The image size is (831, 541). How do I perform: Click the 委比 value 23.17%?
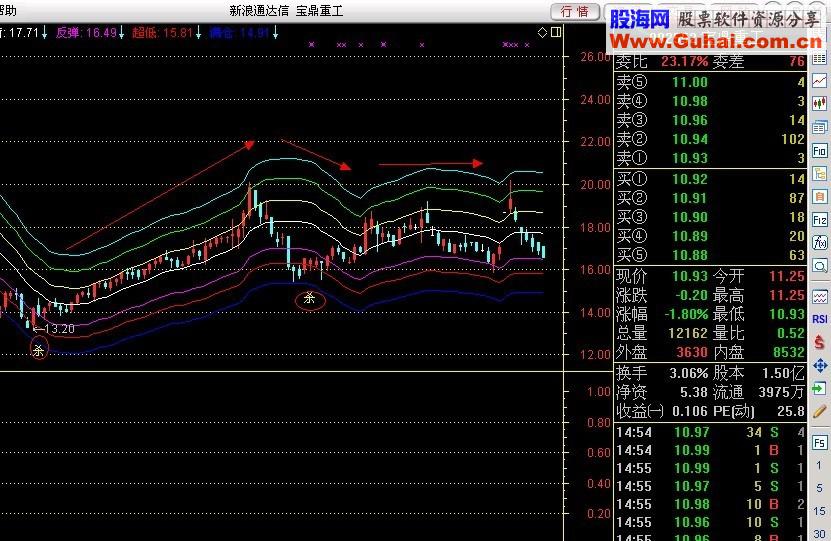pyautogui.click(x=684, y=61)
